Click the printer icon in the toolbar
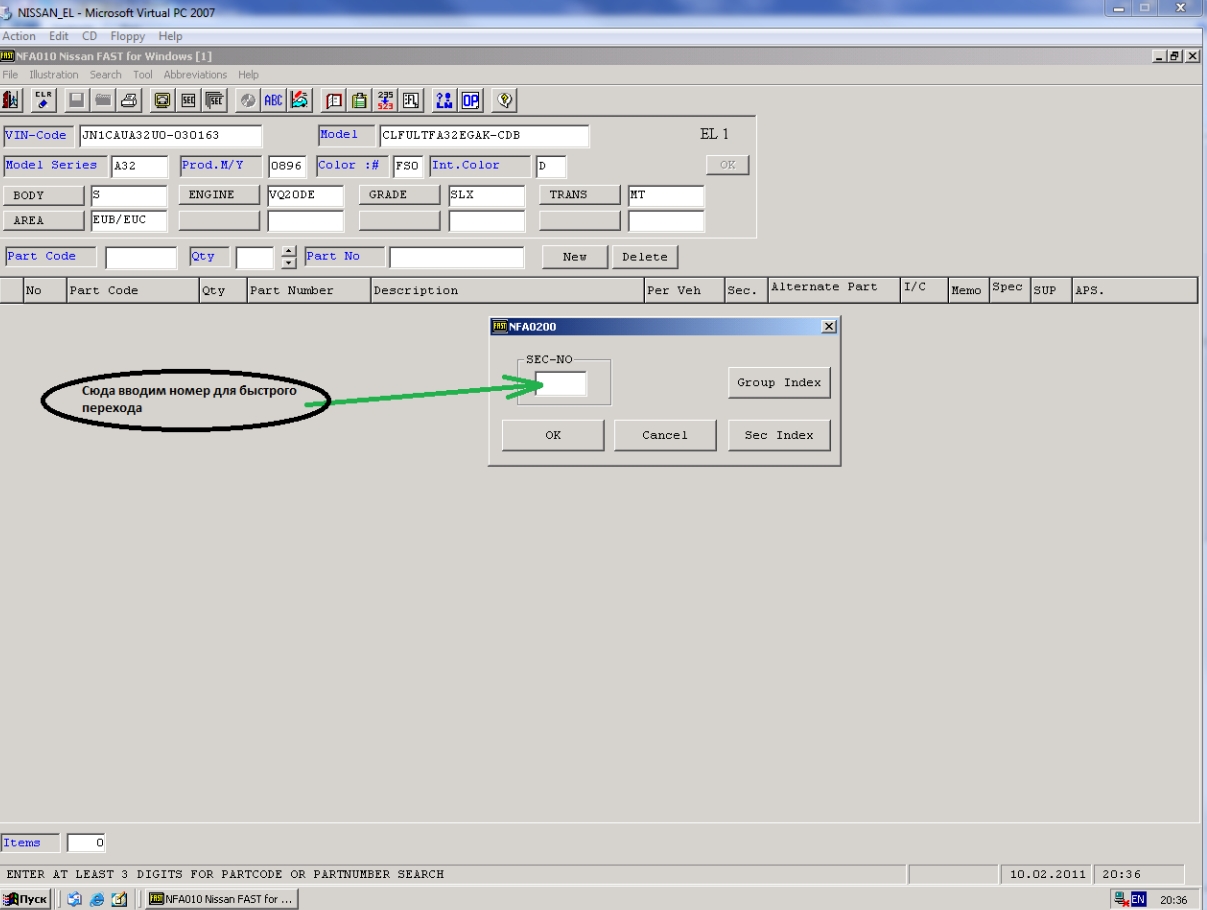The image size is (1207, 910). [x=130, y=100]
